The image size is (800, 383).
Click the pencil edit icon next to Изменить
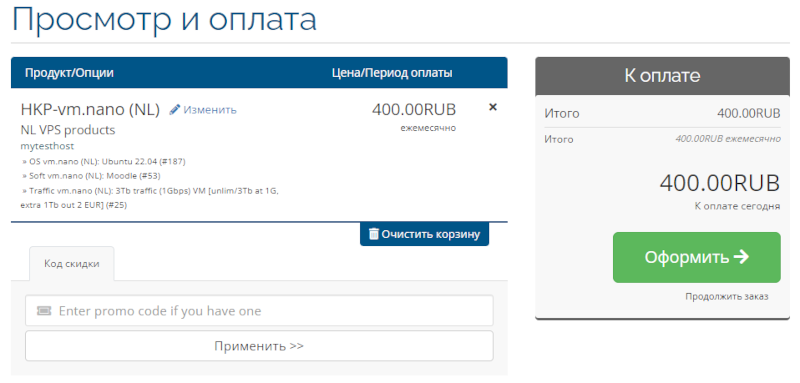[175, 110]
